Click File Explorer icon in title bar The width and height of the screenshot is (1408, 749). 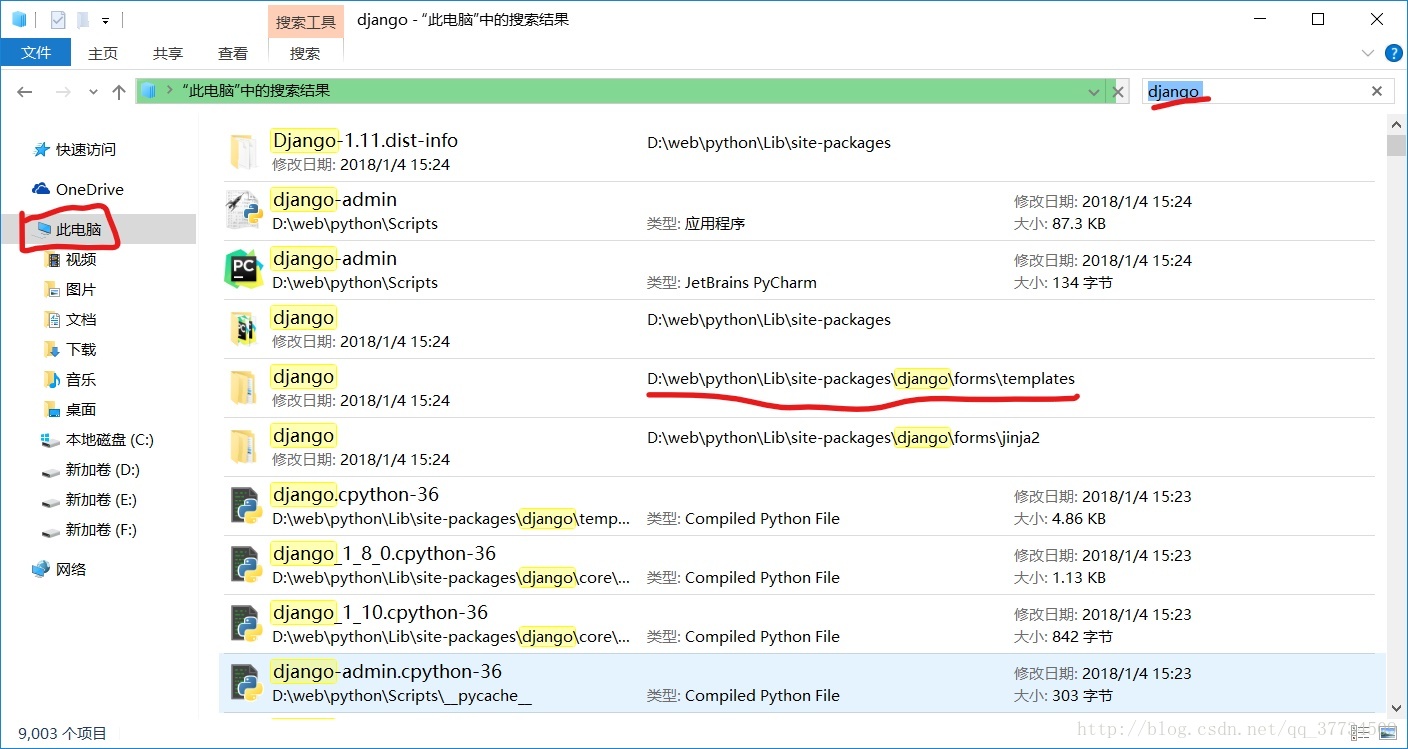point(19,19)
